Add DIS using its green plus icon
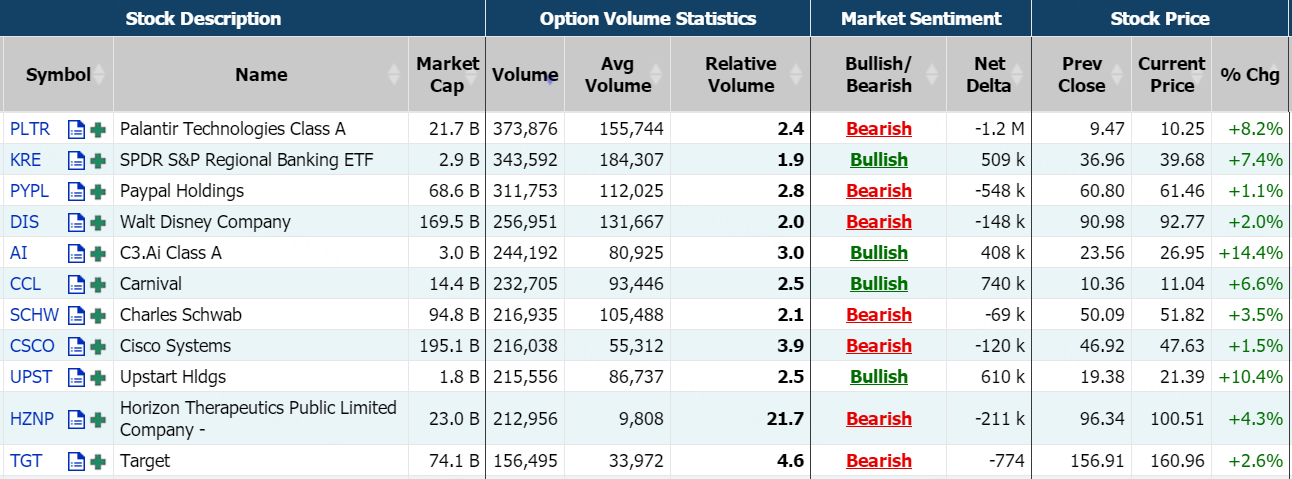Viewport: 1292px width, 479px height. 98,222
